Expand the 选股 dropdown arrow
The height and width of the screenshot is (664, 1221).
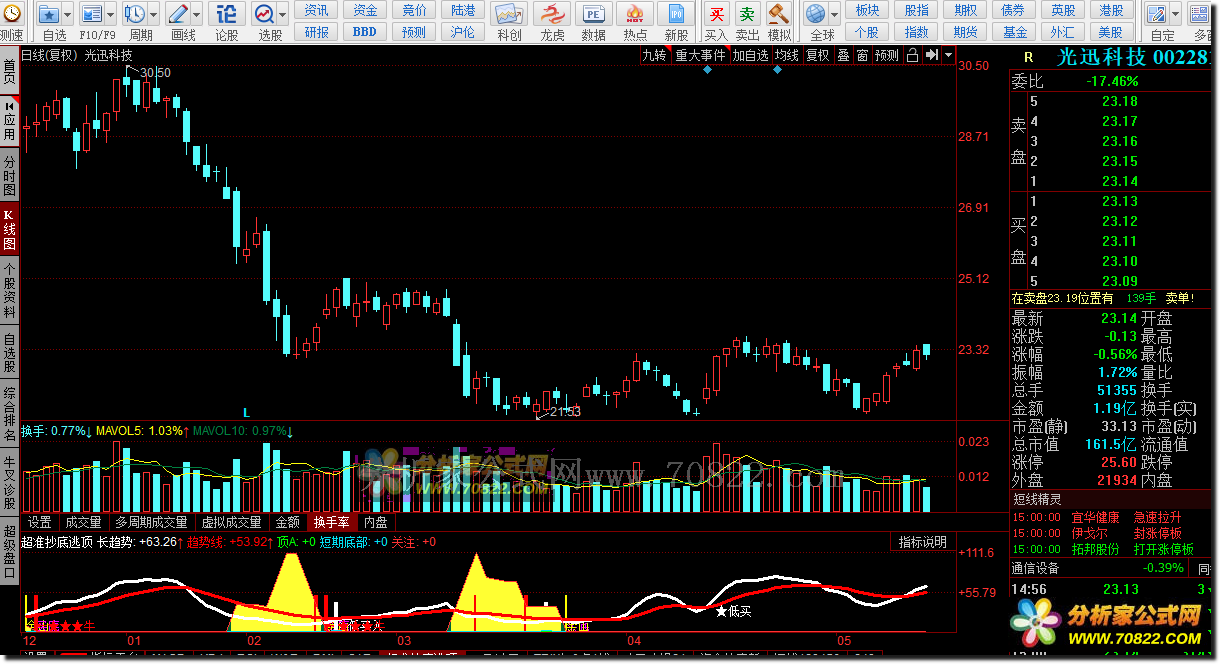click(283, 14)
